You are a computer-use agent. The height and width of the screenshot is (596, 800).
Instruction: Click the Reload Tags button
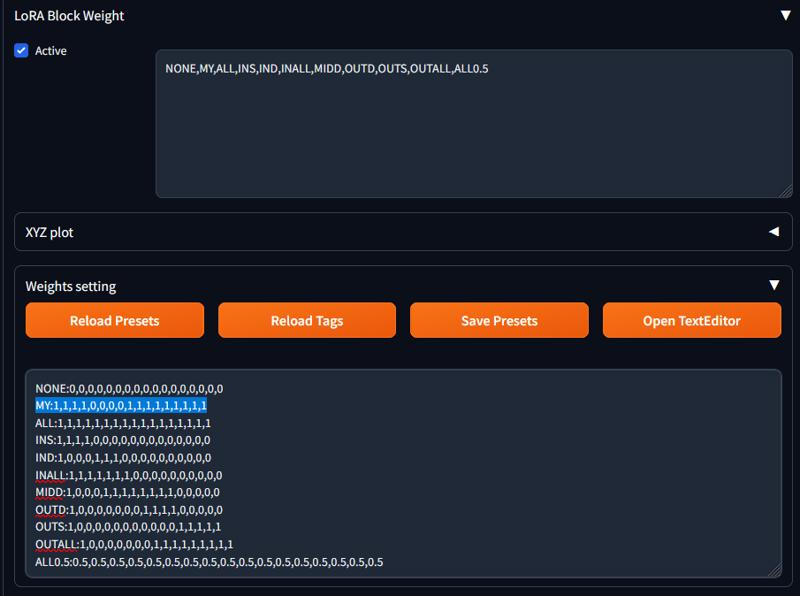[x=307, y=320]
